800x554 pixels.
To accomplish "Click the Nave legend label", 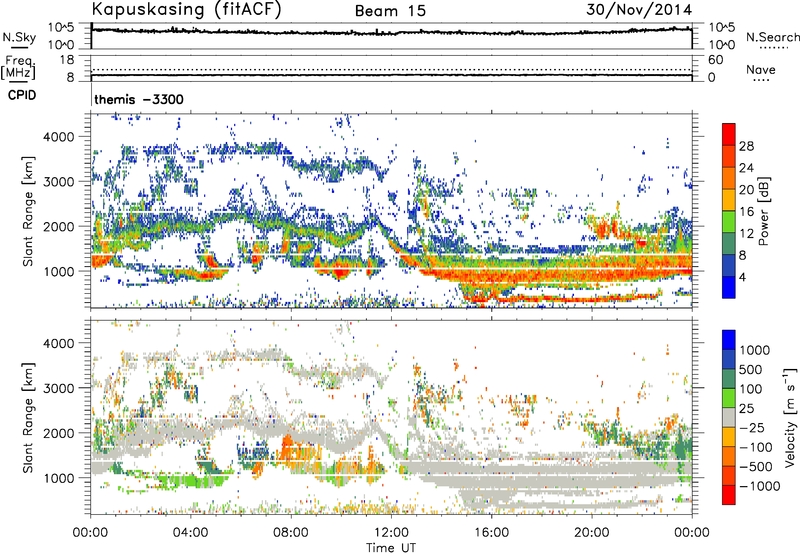I will (760, 69).
